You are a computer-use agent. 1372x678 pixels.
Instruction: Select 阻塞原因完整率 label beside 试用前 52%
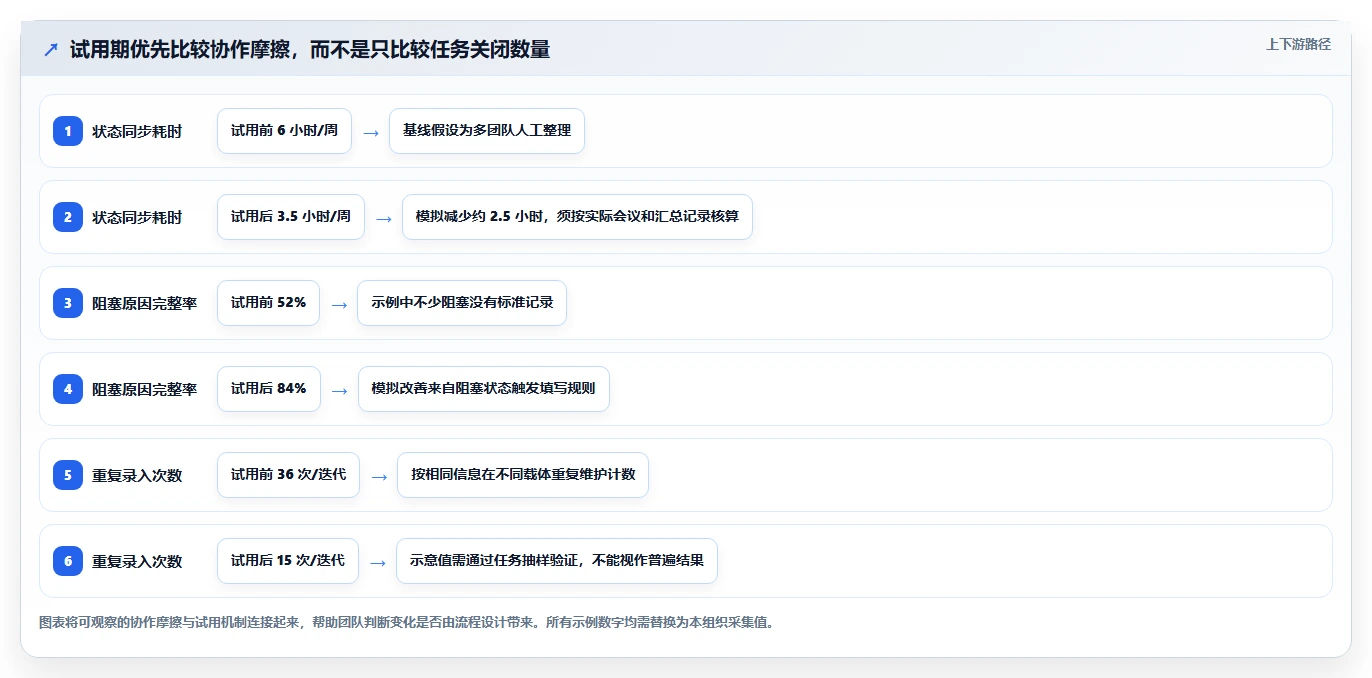click(x=144, y=303)
